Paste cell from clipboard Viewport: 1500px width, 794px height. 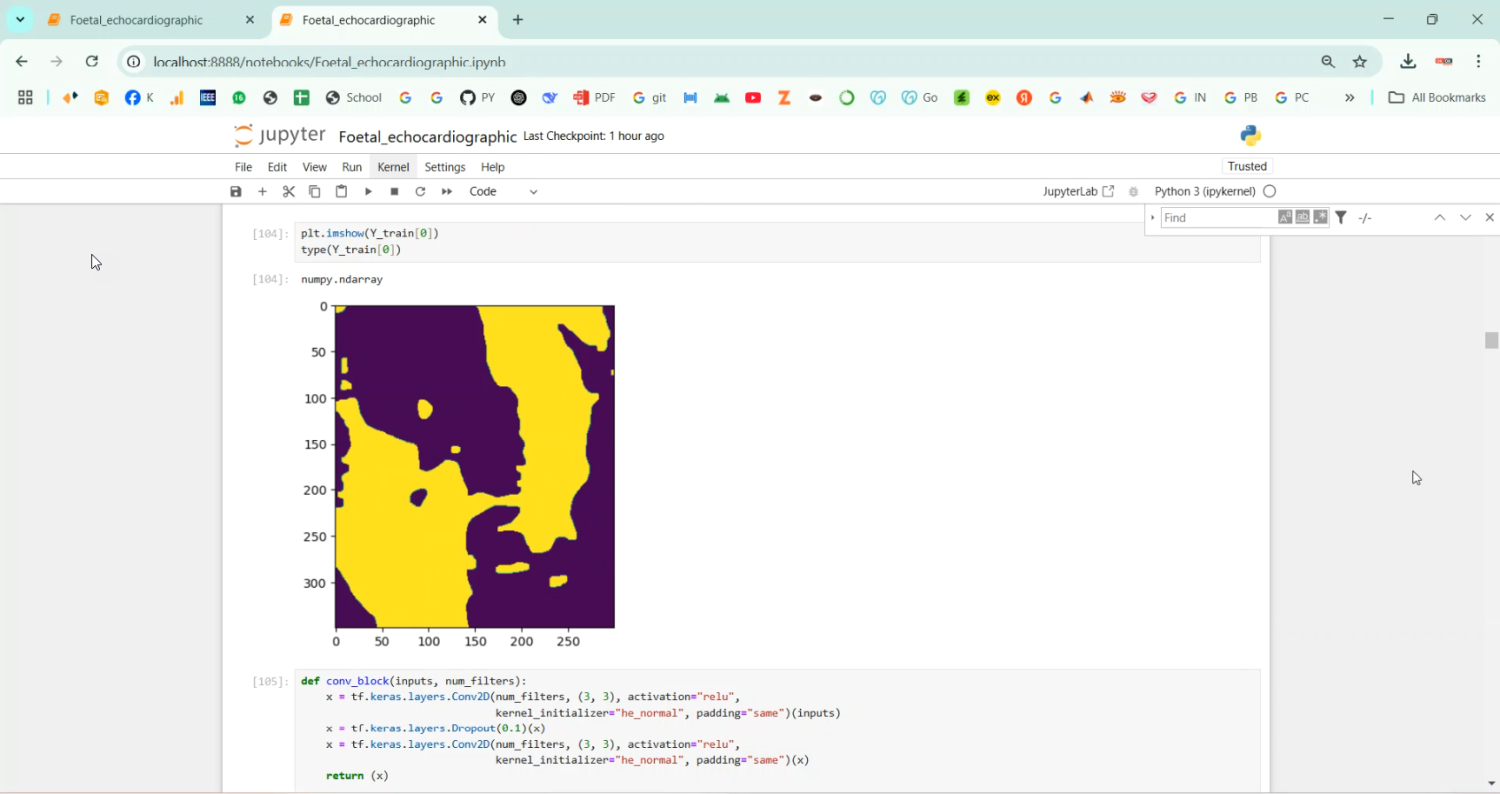pyautogui.click(x=341, y=191)
